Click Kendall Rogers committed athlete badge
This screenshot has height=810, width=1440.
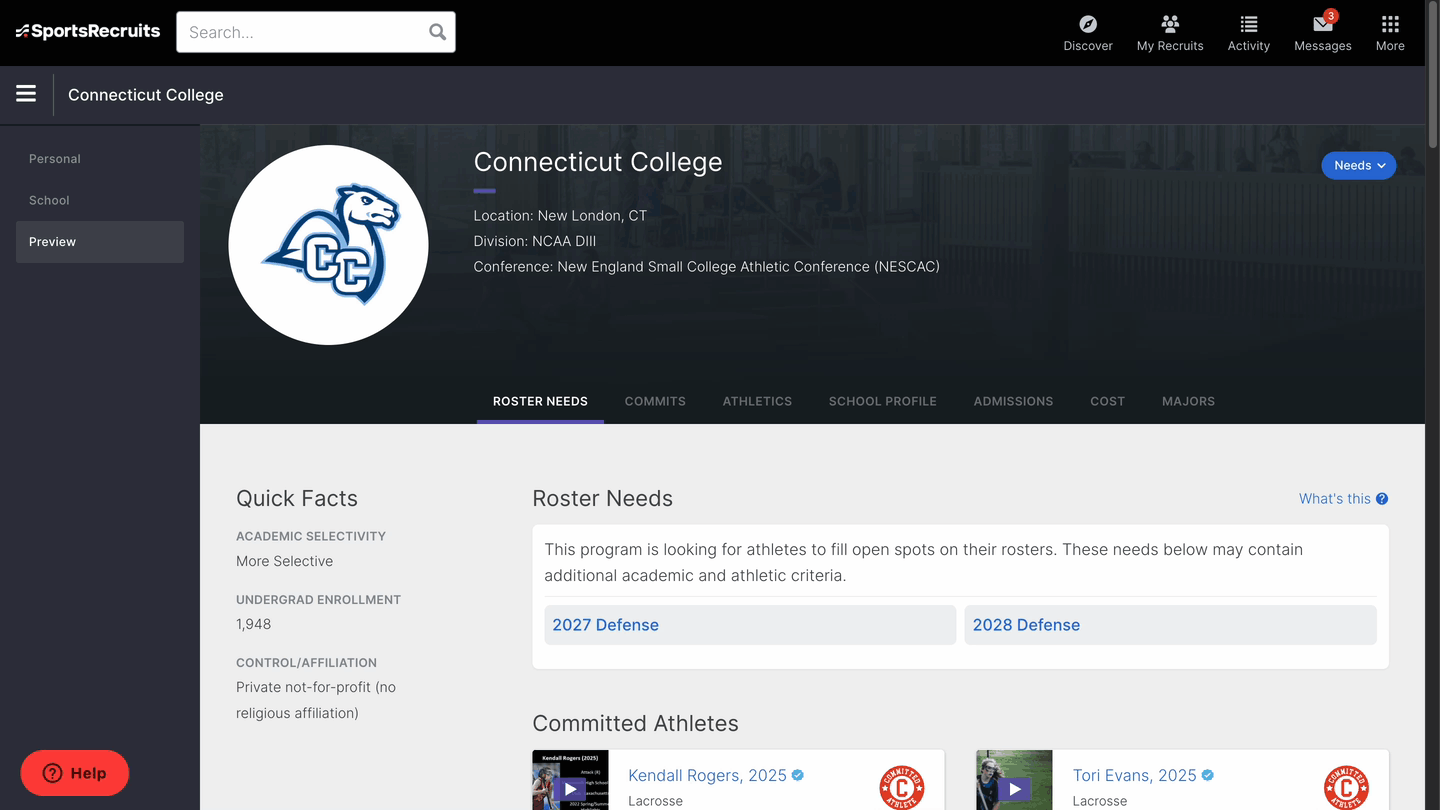(902, 788)
